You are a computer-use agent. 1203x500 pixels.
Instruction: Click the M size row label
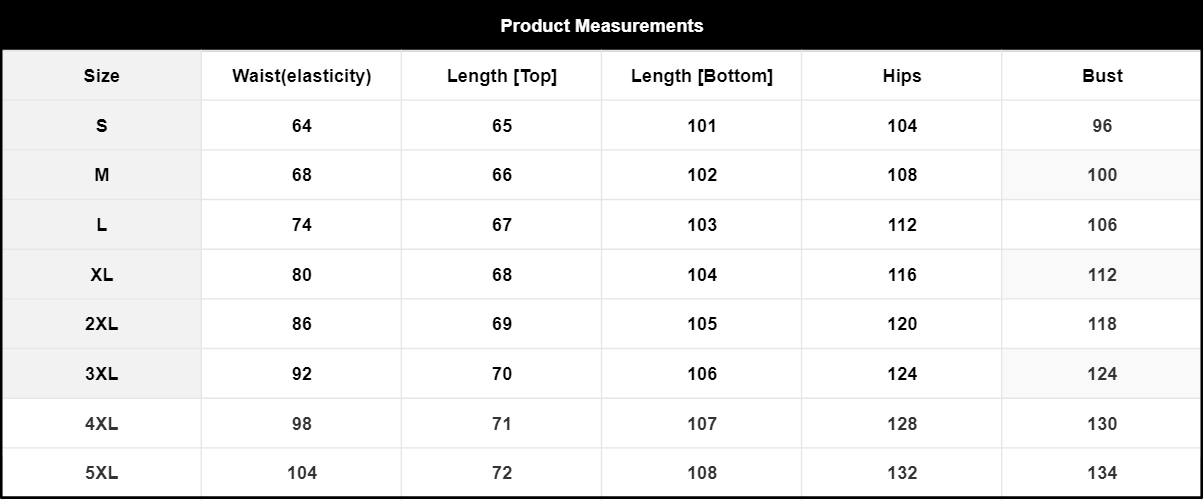point(101,175)
